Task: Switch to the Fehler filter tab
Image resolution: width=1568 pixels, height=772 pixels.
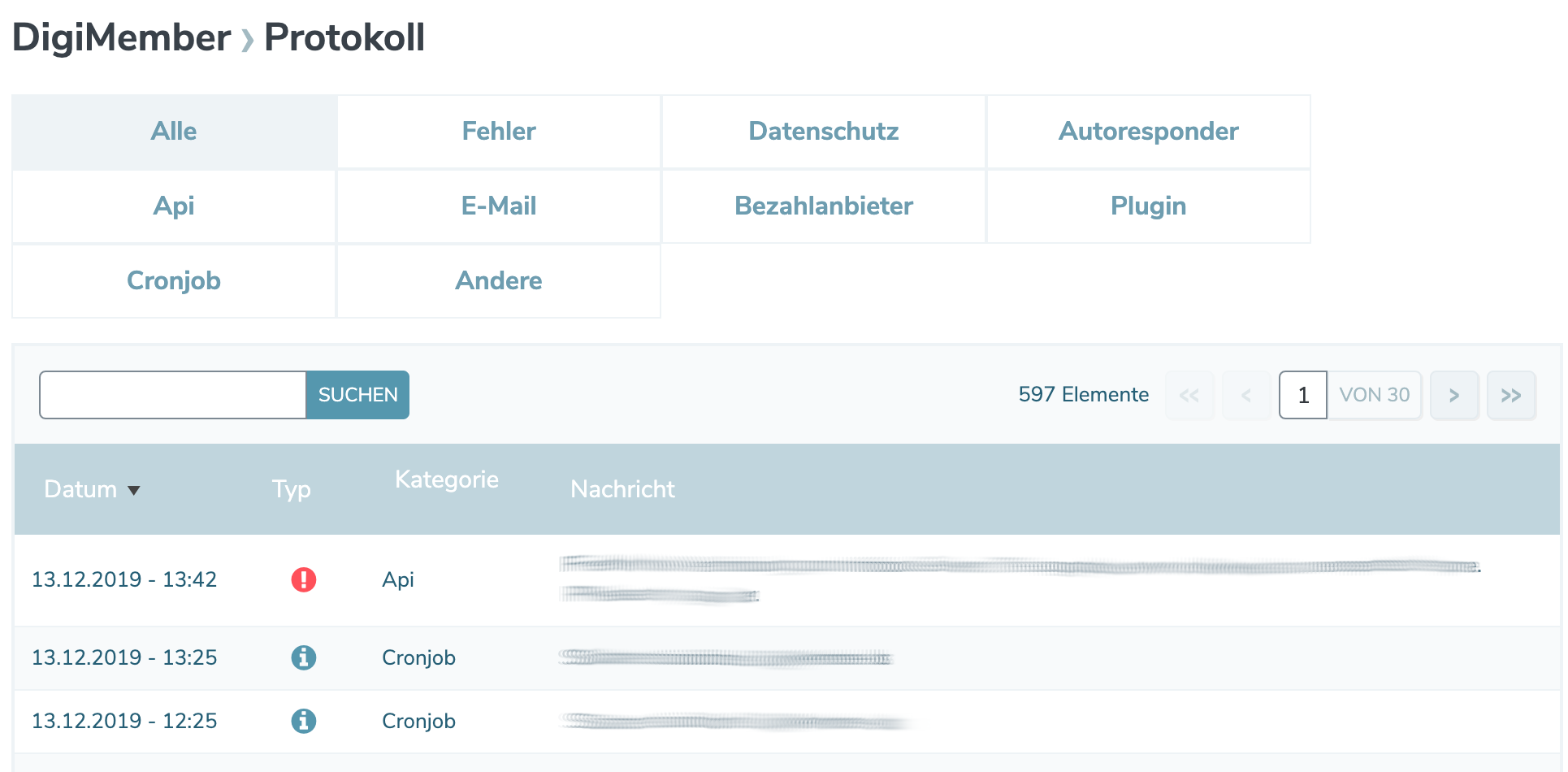Action: [x=498, y=131]
